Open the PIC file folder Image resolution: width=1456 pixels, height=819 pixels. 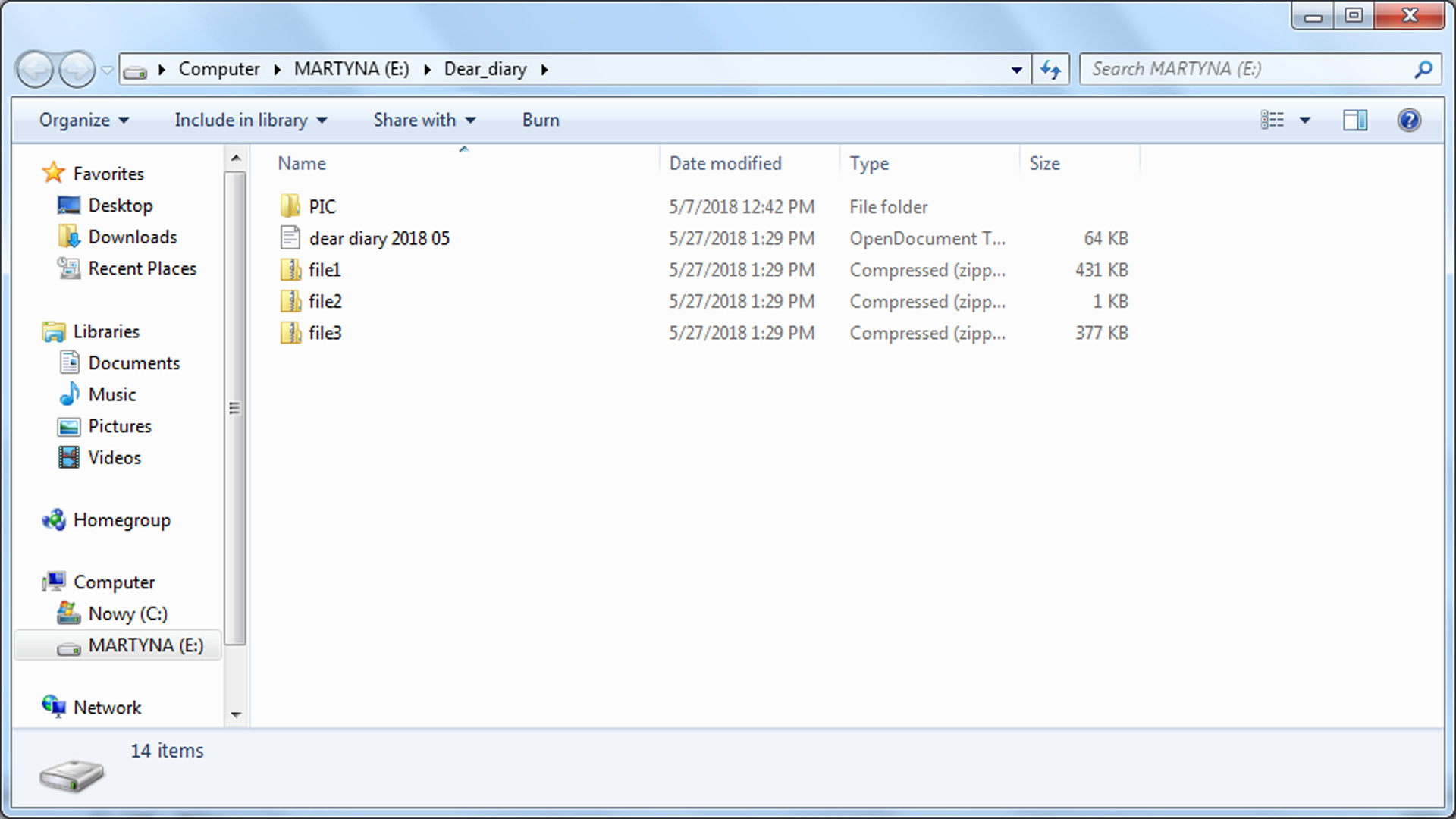click(x=322, y=206)
